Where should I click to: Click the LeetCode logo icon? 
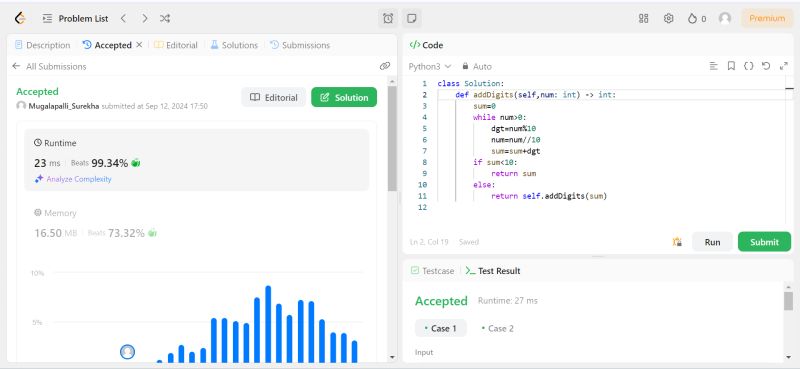[x=20, y=18]
